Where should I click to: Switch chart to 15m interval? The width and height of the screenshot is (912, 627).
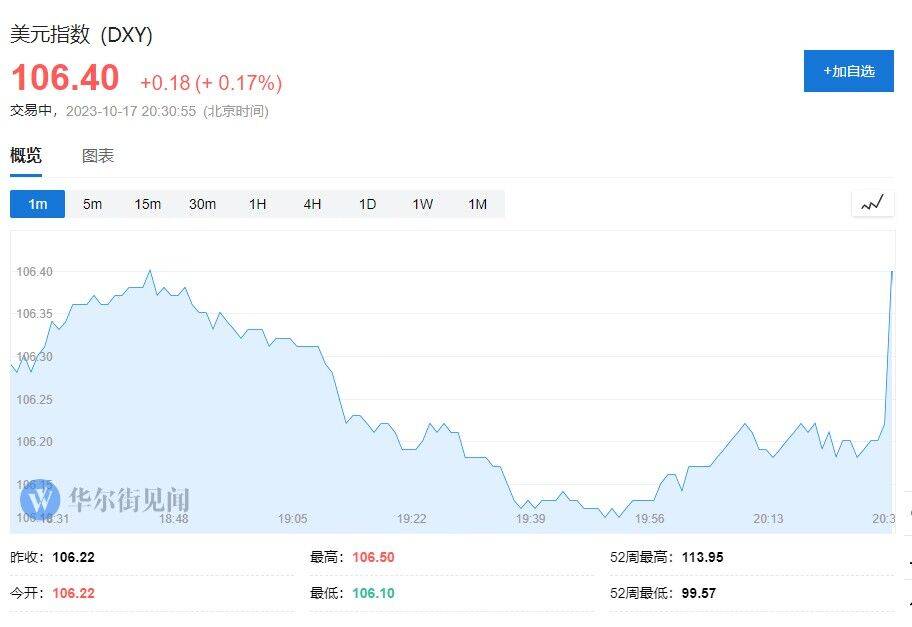click(x=147, y=204)
